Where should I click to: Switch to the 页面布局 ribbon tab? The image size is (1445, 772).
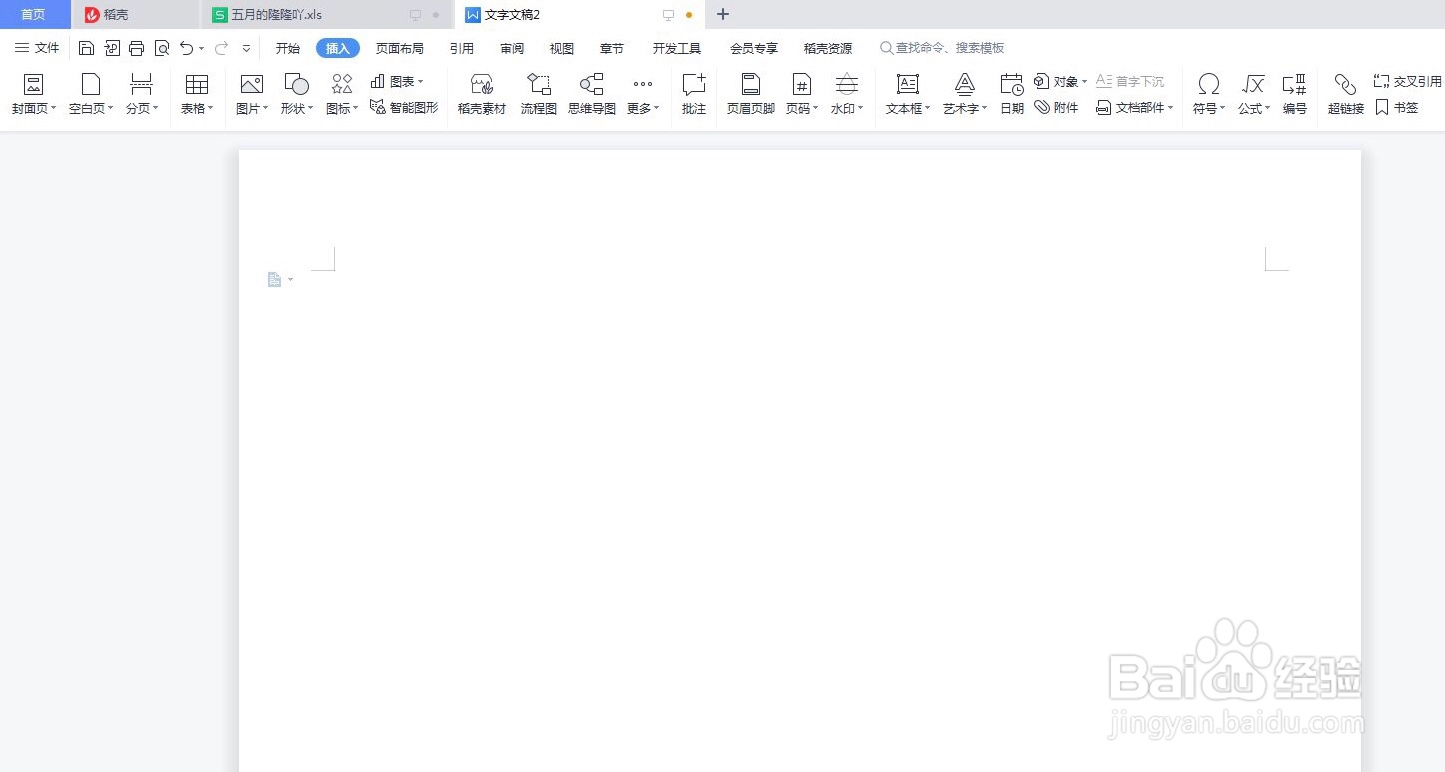coord(400,47)
